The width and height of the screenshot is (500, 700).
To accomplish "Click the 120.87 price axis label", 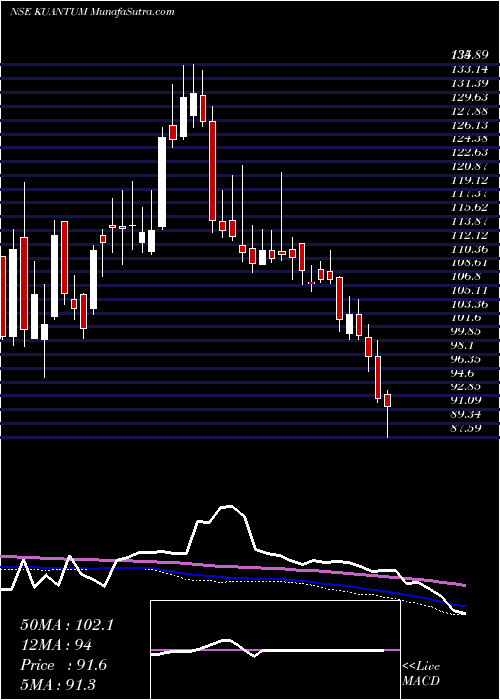I will pyautogui.click(x=469, y=166).
